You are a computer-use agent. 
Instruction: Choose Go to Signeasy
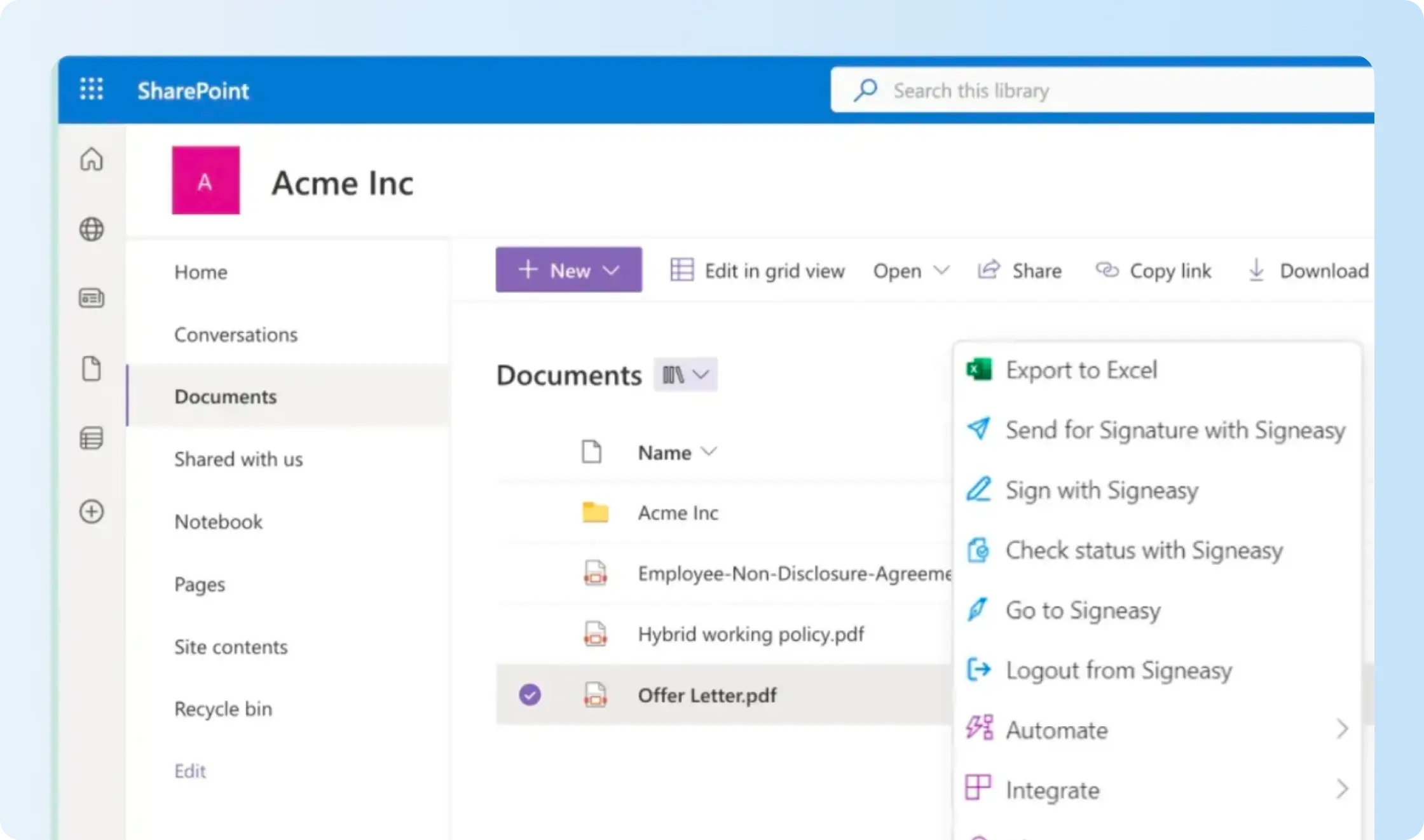[1157, 610]
